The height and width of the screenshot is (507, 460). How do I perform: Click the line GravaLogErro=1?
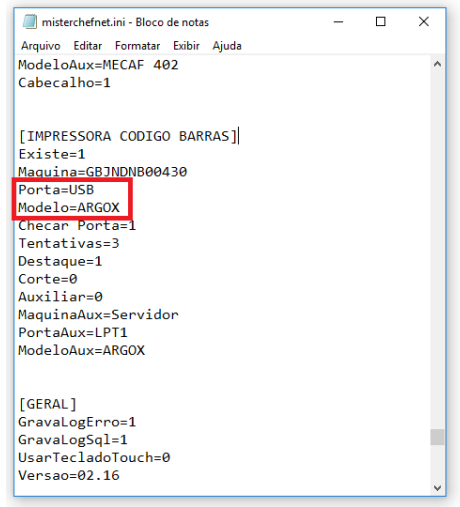coord(77,422)
